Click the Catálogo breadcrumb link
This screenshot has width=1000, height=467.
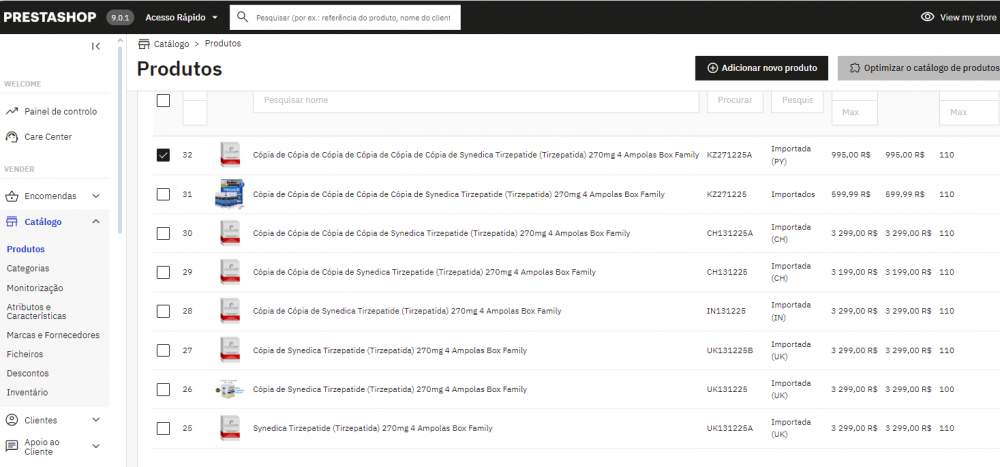click(172, 44)
